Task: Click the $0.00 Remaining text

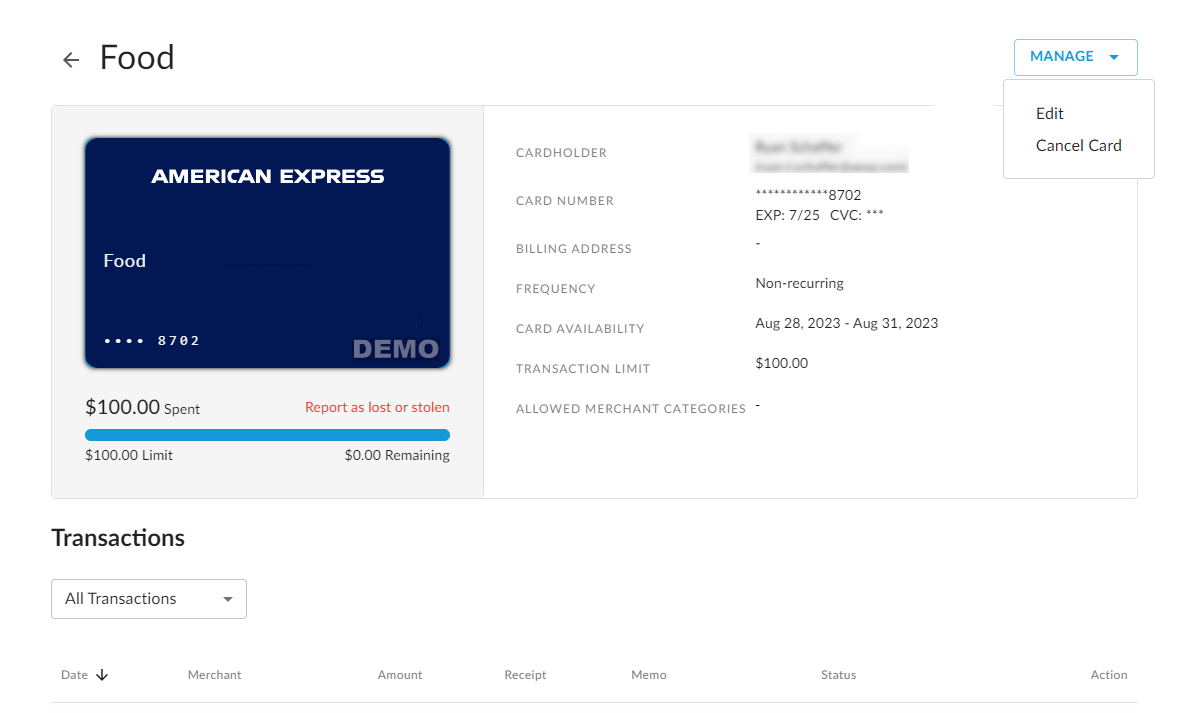Action: [396, 455]
